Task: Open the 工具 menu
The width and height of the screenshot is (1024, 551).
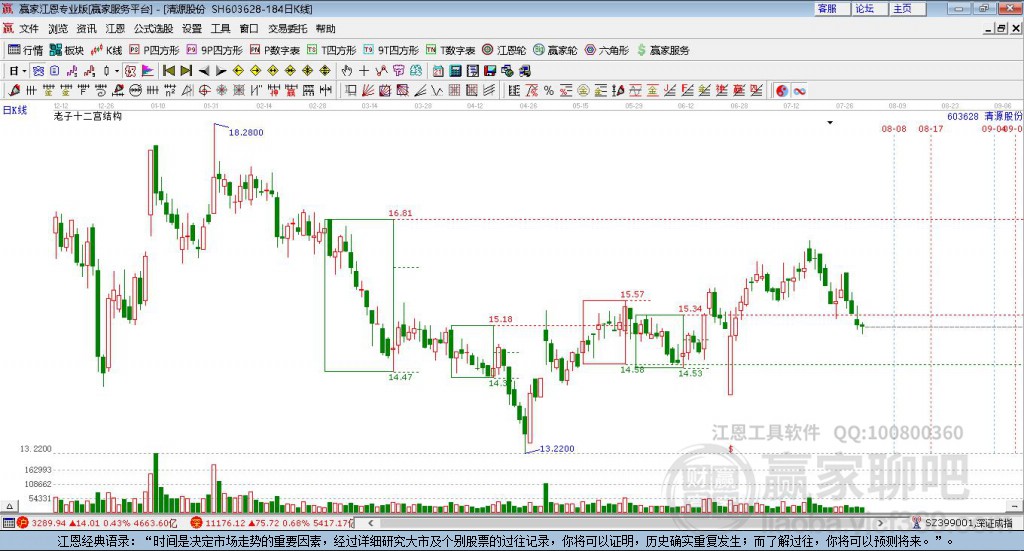Action: click(220, 29)
